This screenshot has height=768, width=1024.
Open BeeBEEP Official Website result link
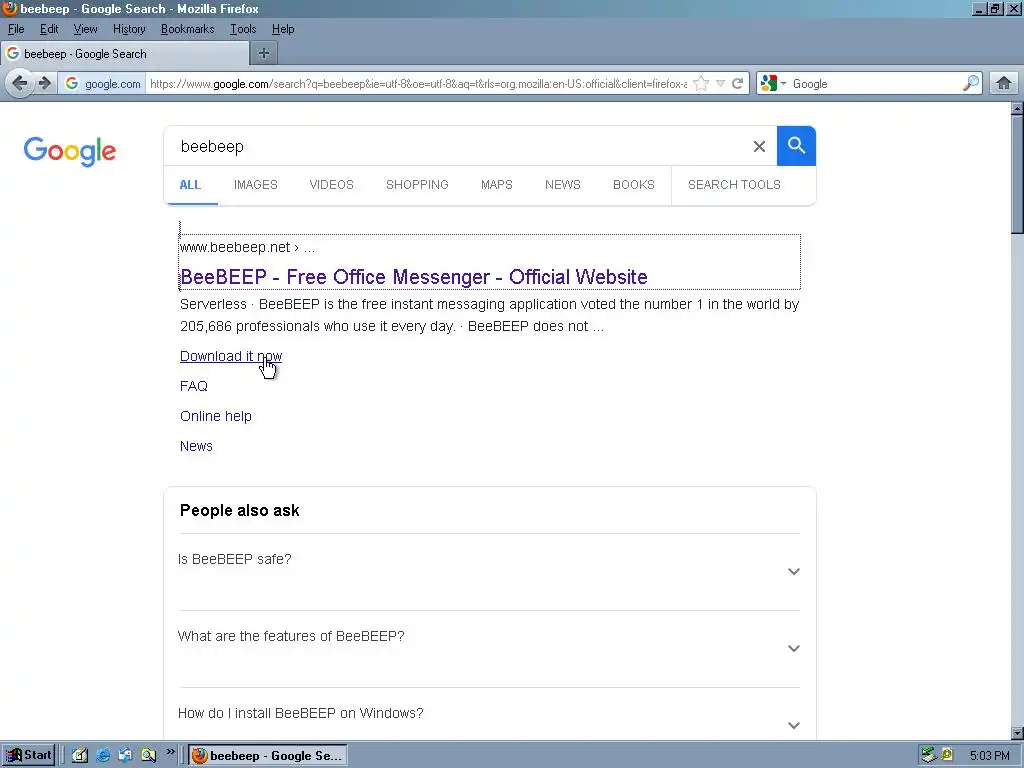tap(413, 277)
